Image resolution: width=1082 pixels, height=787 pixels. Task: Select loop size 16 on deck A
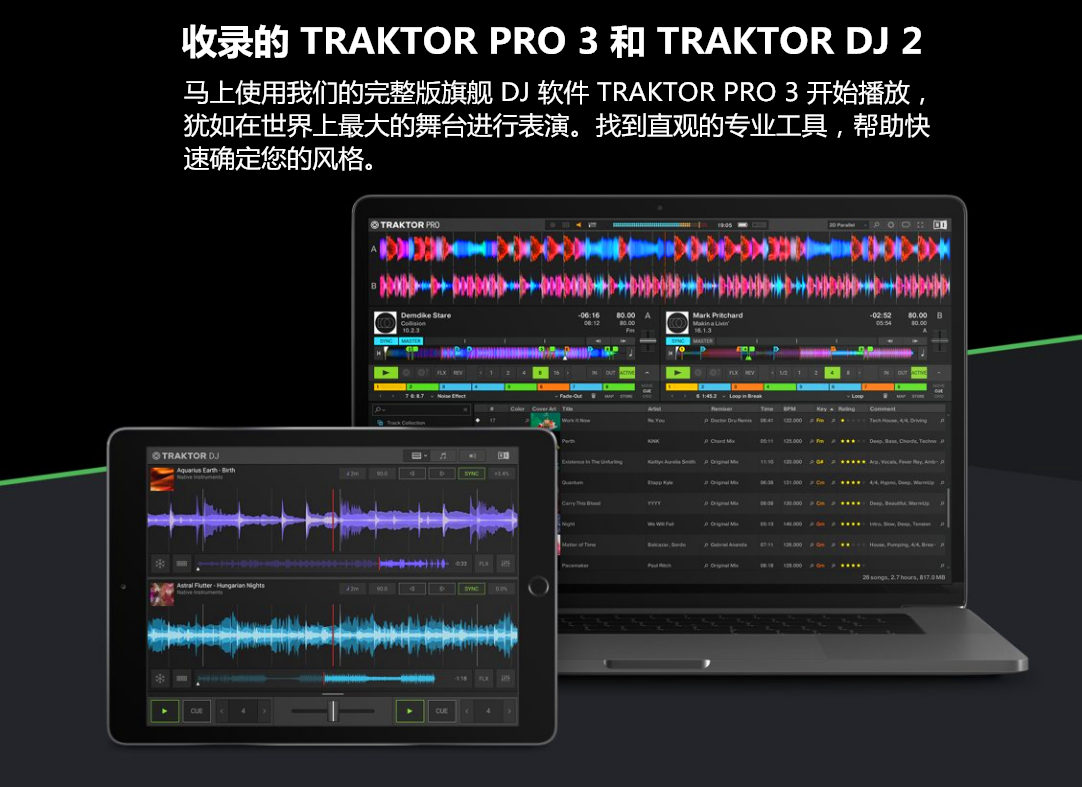click(x=556, y=373)
